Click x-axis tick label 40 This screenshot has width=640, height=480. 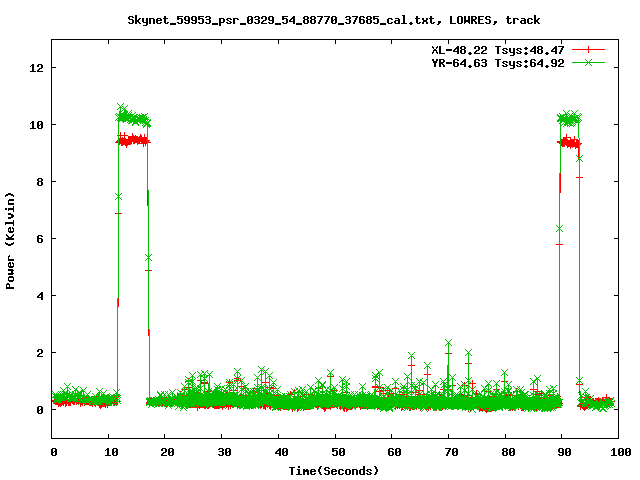281,452
